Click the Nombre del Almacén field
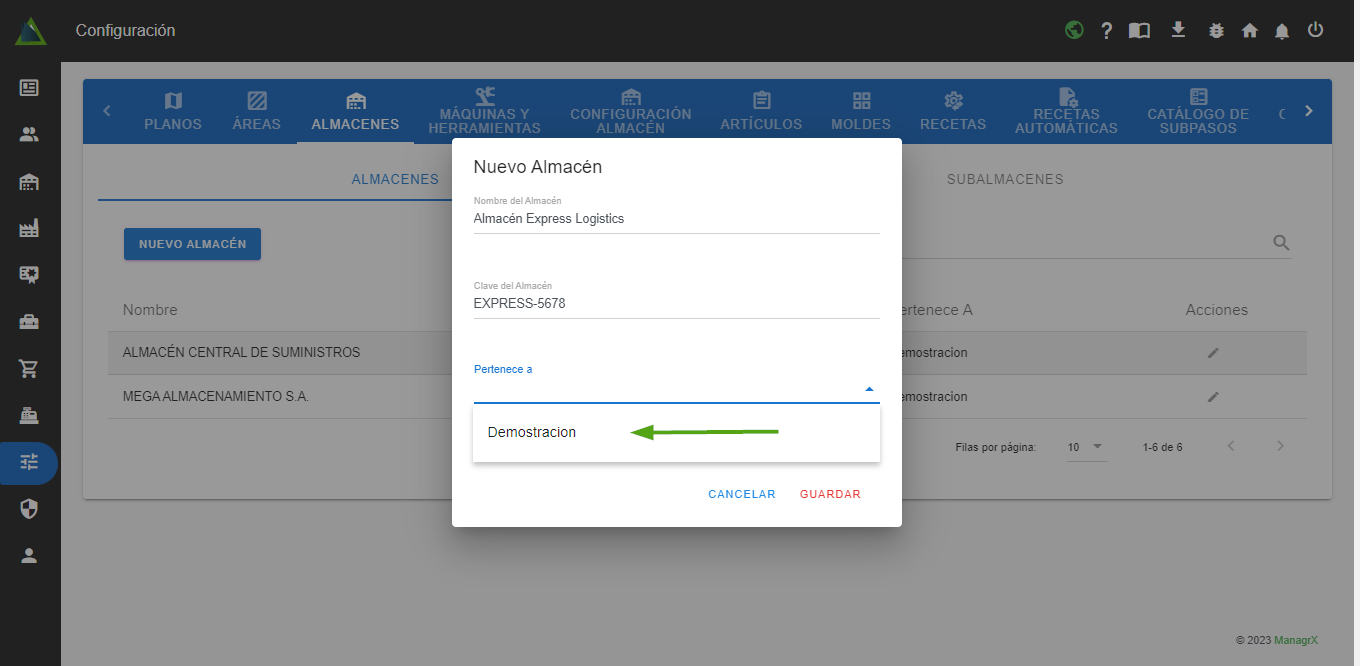Image resolution: width=1360 pixels, height=666 pixels. (676, 218)
